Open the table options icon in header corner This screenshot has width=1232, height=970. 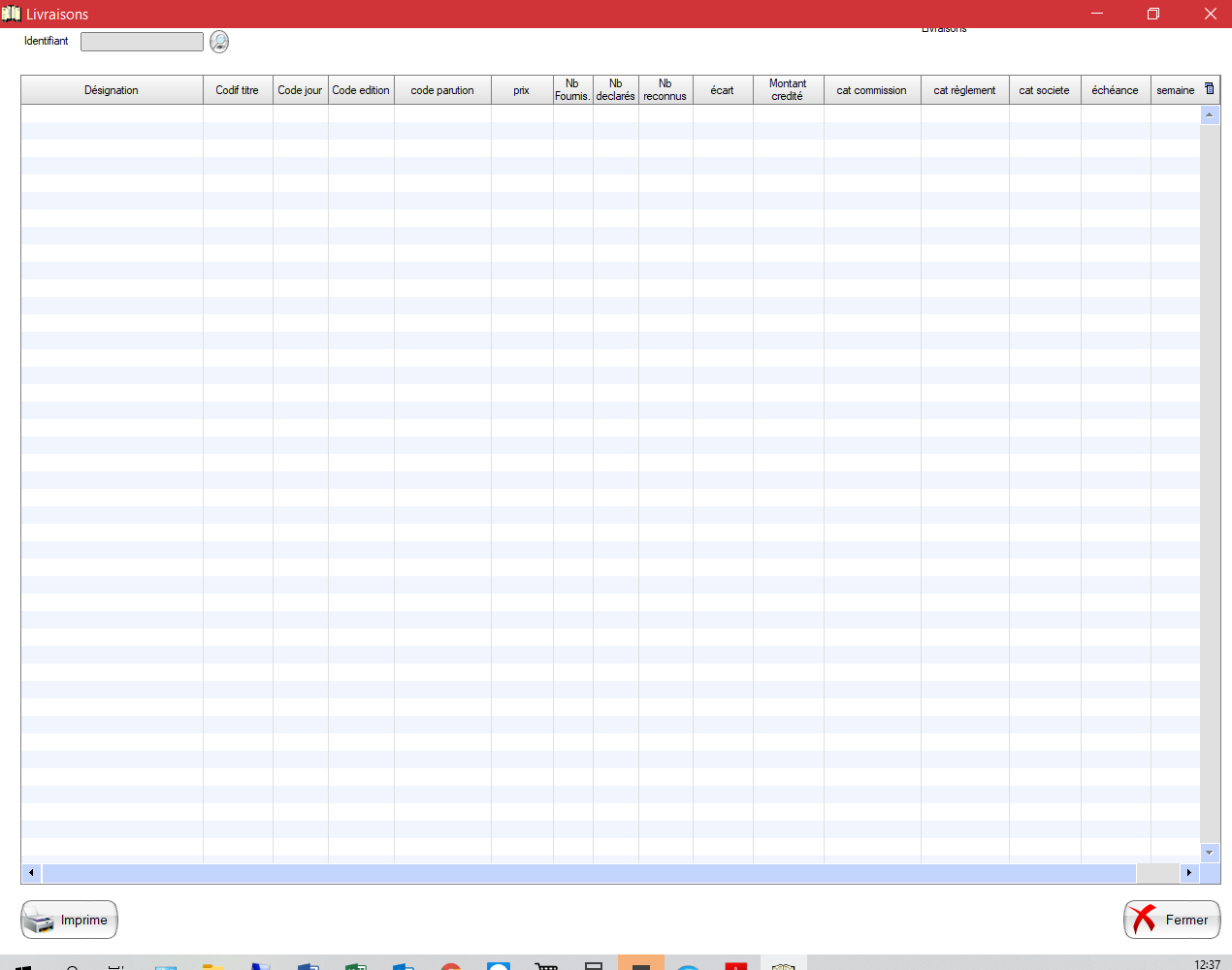(1209, 89)
